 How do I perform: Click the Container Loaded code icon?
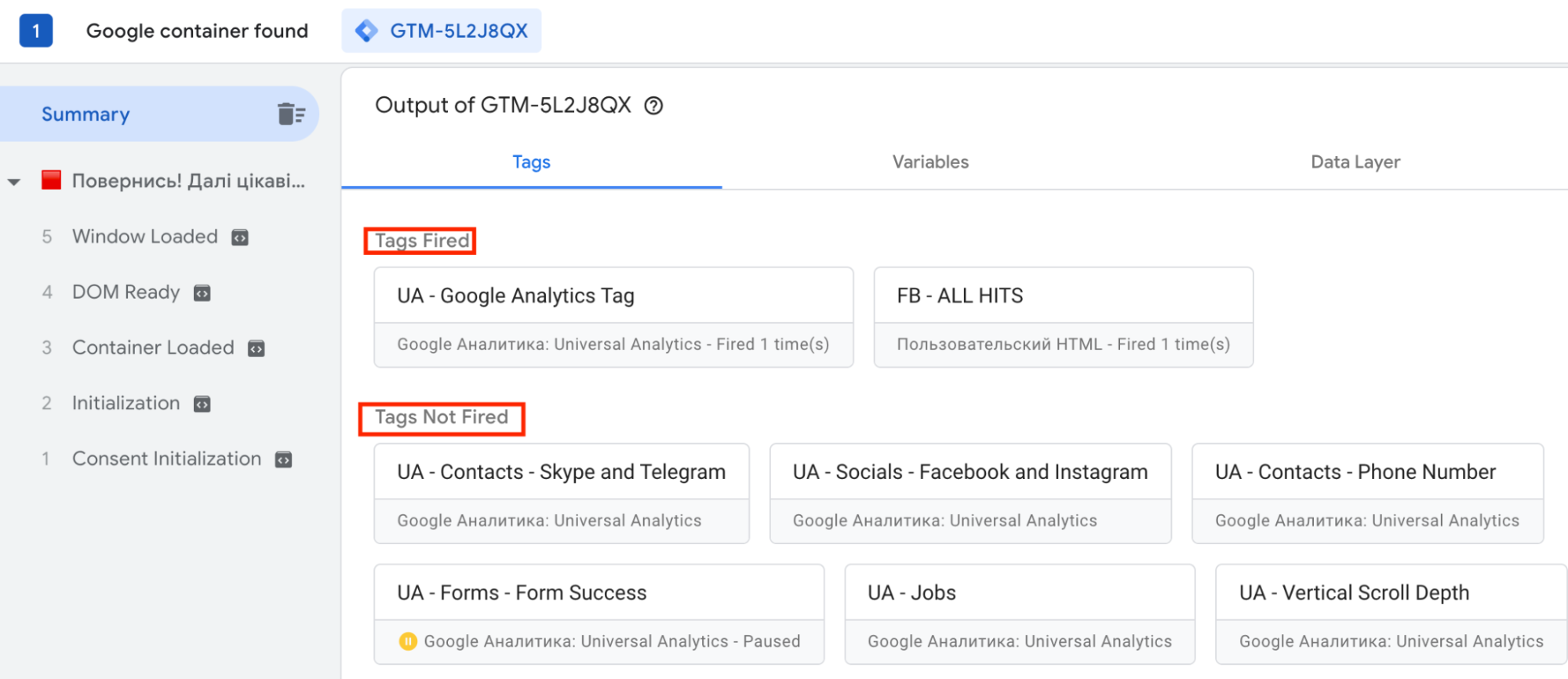pyautogui.click(x=256, y=349)
